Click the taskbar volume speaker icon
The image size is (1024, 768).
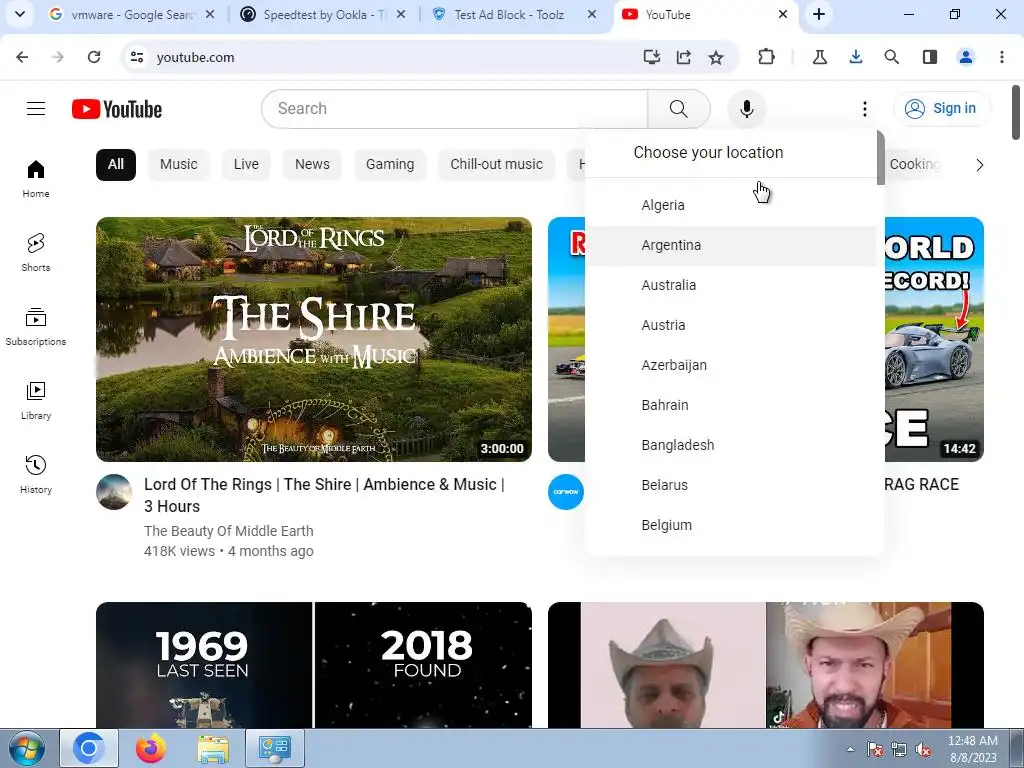click(923, 750)
